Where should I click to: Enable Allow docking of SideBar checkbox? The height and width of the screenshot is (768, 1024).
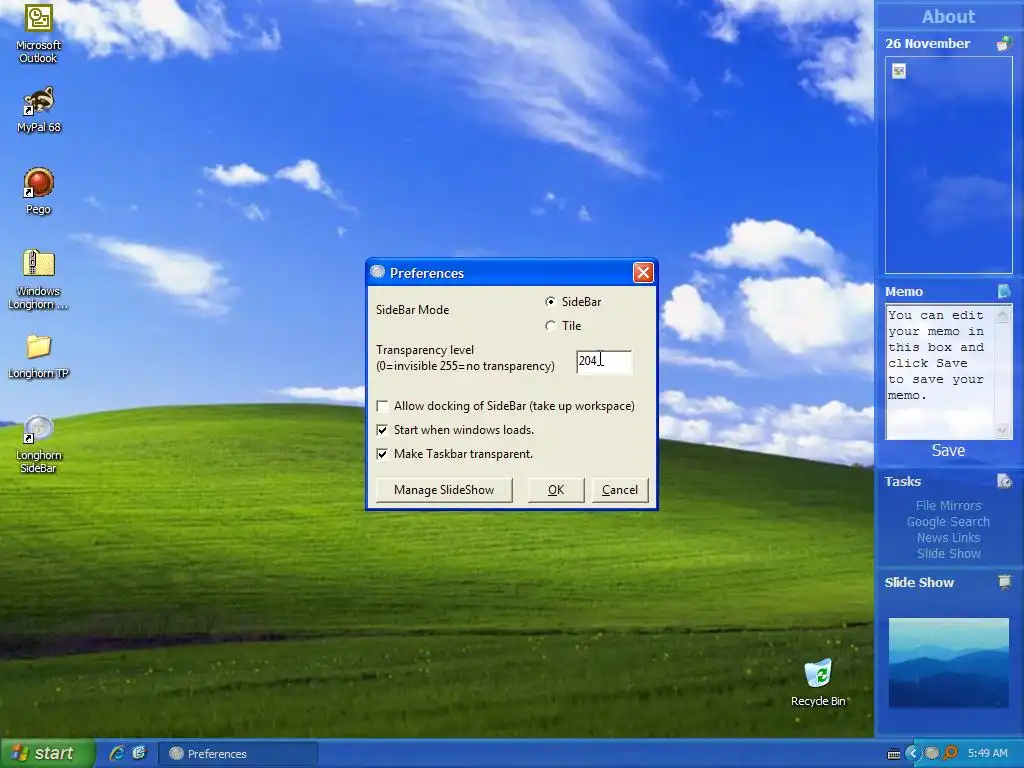tap(382, 406)
